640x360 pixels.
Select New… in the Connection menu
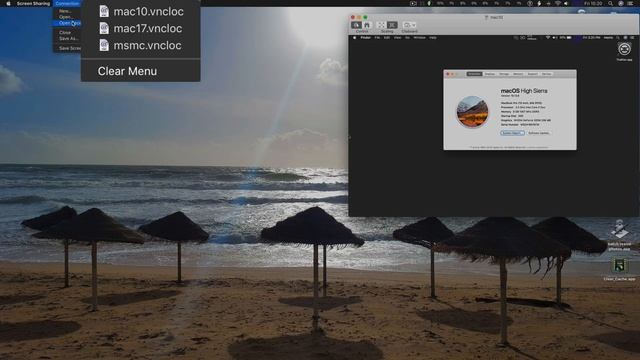click(65, 11)
